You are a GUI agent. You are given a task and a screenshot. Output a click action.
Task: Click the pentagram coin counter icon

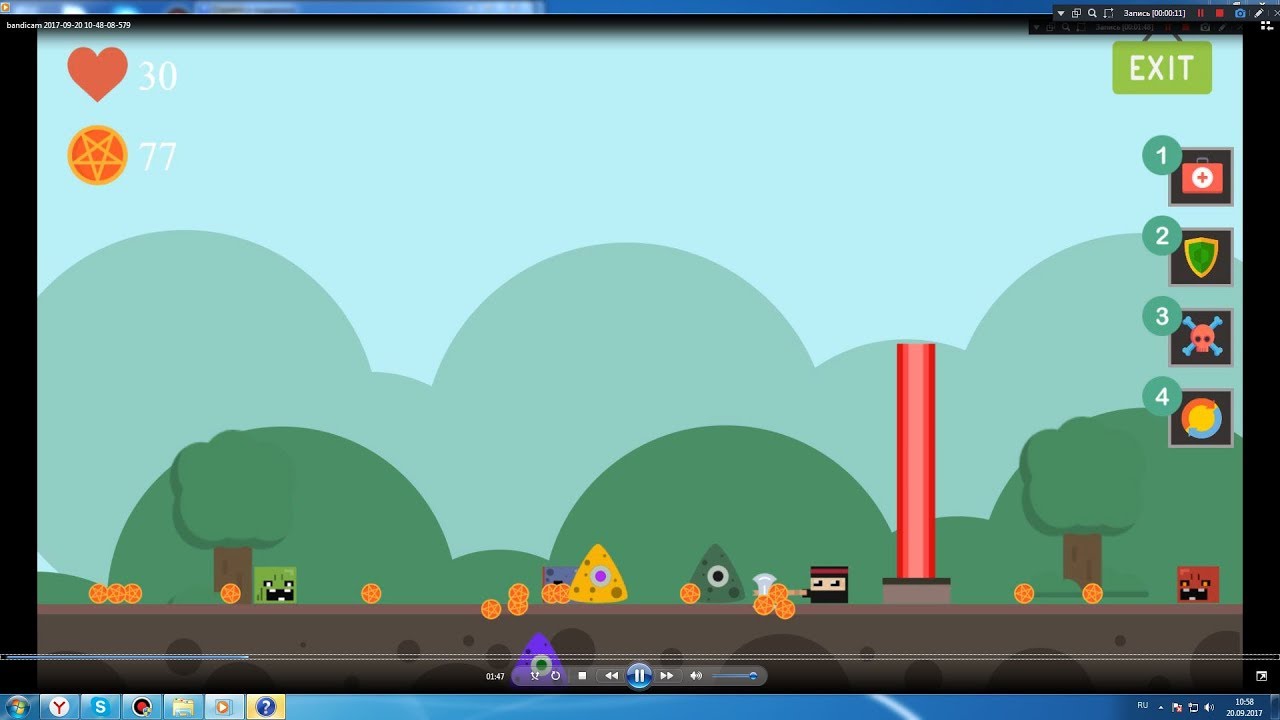pyautogui.click(x=97, y=155)
